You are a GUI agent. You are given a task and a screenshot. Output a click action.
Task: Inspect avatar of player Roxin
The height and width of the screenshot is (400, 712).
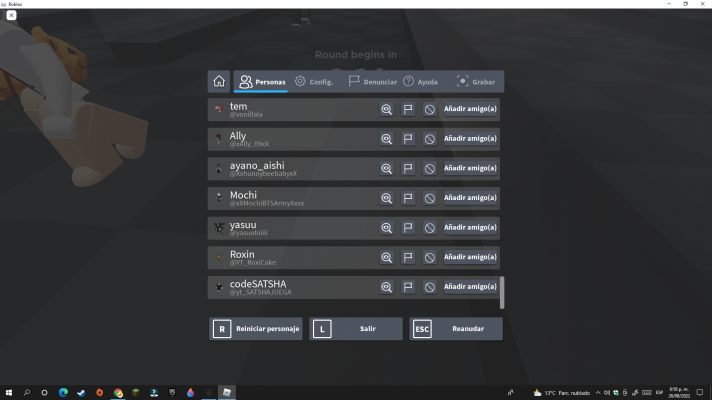pos(386,257)
